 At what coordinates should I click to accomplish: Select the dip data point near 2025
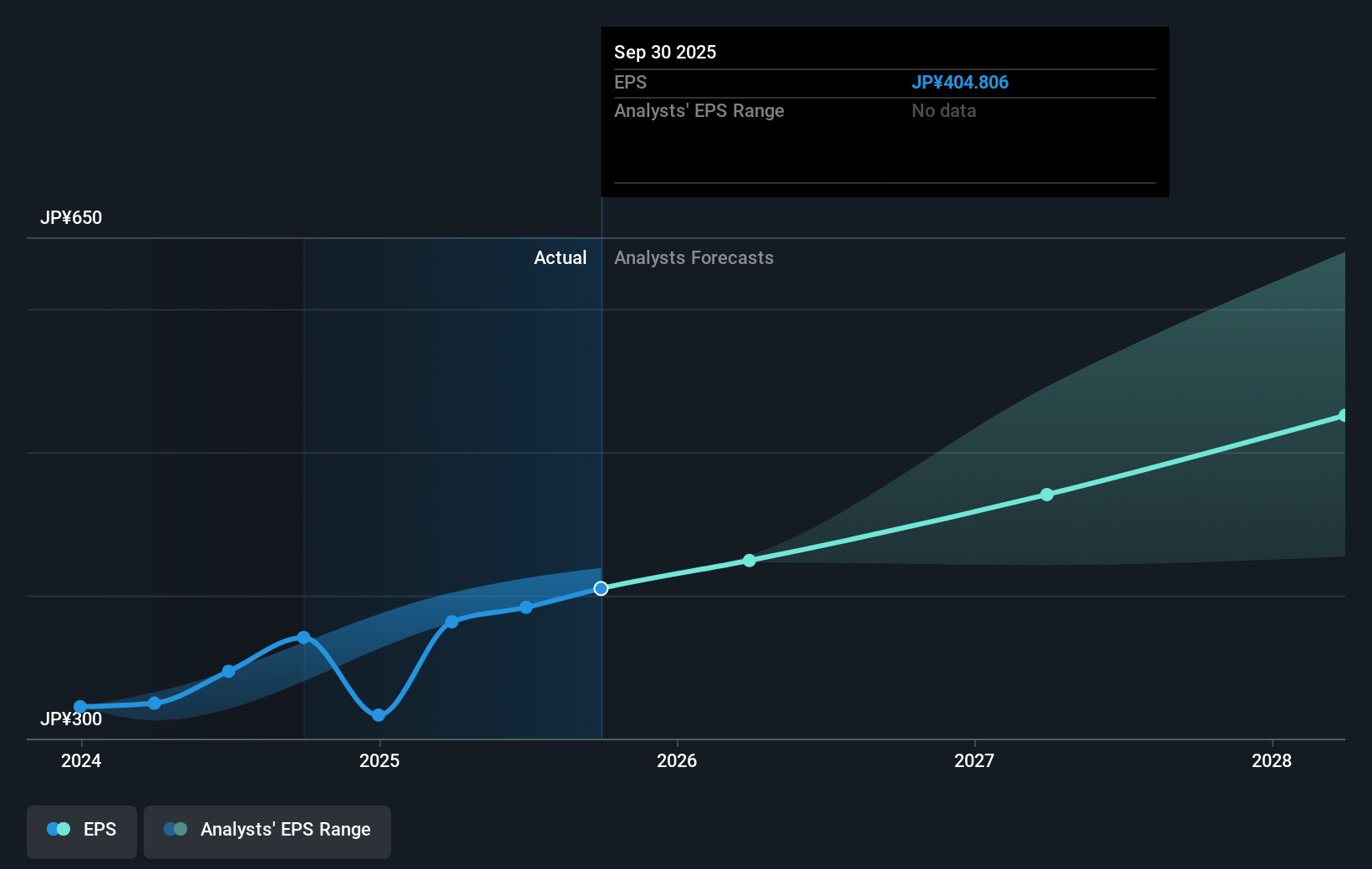pyautogui.click(x=379, y=715)
